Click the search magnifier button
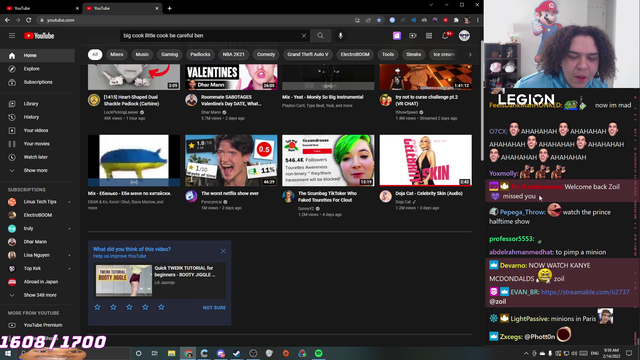 (320, 36)
